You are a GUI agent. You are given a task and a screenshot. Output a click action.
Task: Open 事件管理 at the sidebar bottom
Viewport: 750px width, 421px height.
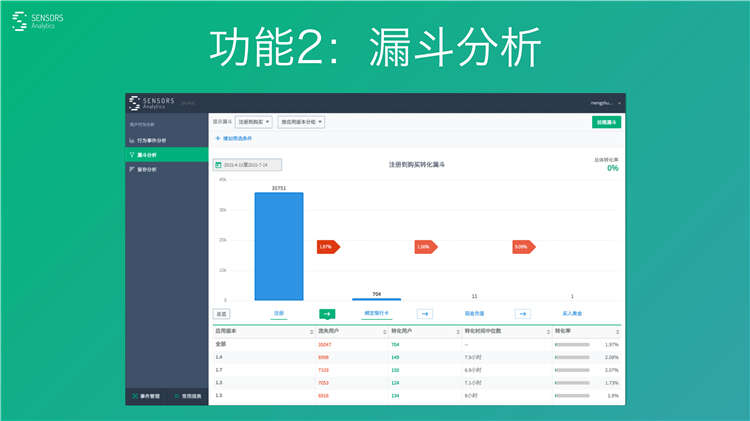pyautogui.click(x=146, y=397)
